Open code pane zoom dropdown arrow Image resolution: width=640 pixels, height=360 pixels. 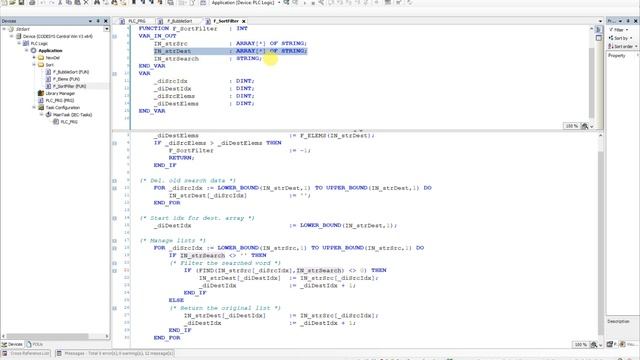click(600, 345)
